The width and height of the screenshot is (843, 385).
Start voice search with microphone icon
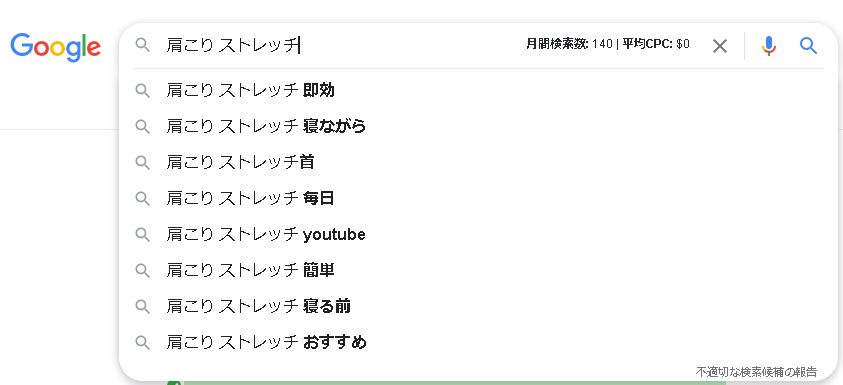[769, 46]
